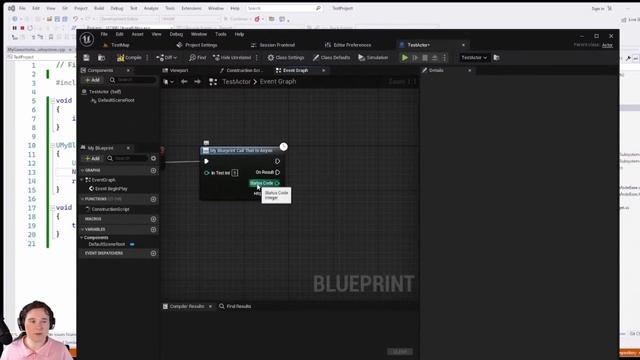Click the Status Code output pin
Screen dimensions: 640x360
point(277,183)
